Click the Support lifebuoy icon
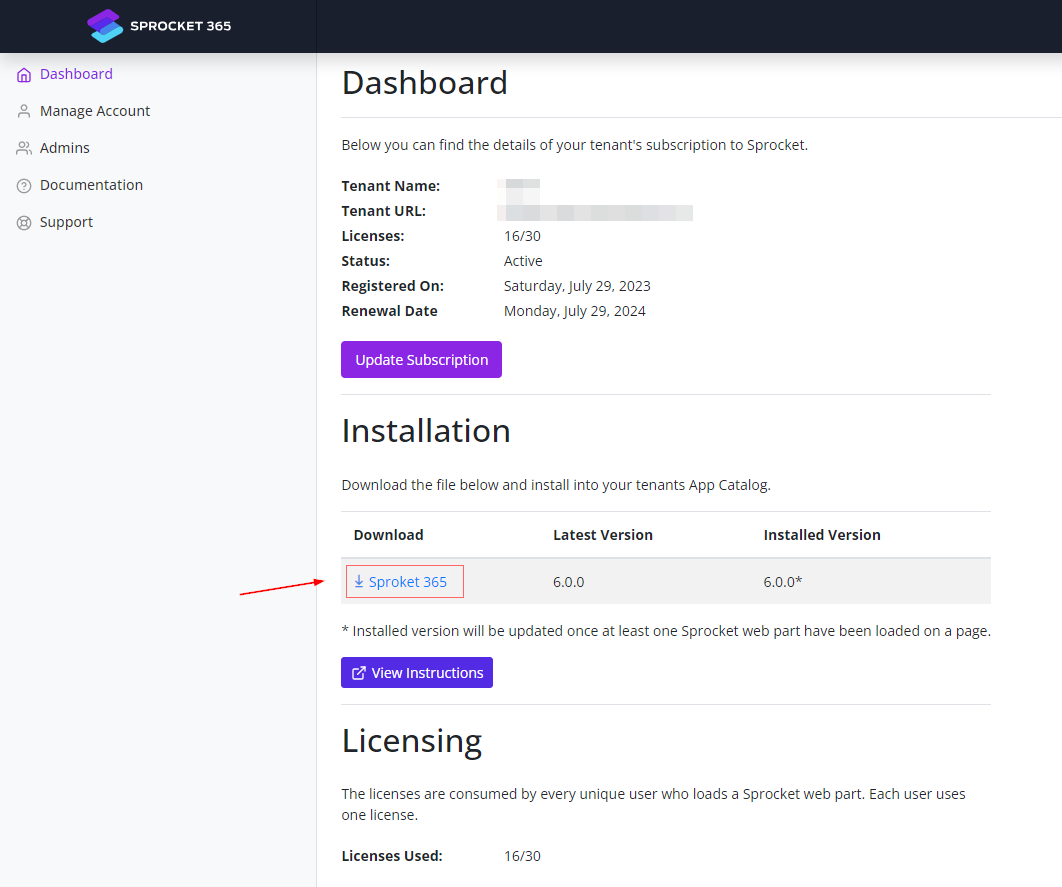1062x887 pixels. click(24, 223)
